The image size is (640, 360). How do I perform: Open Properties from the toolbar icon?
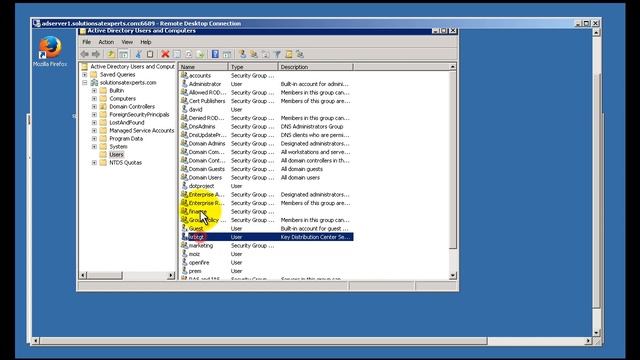click(x=177, y=54)
